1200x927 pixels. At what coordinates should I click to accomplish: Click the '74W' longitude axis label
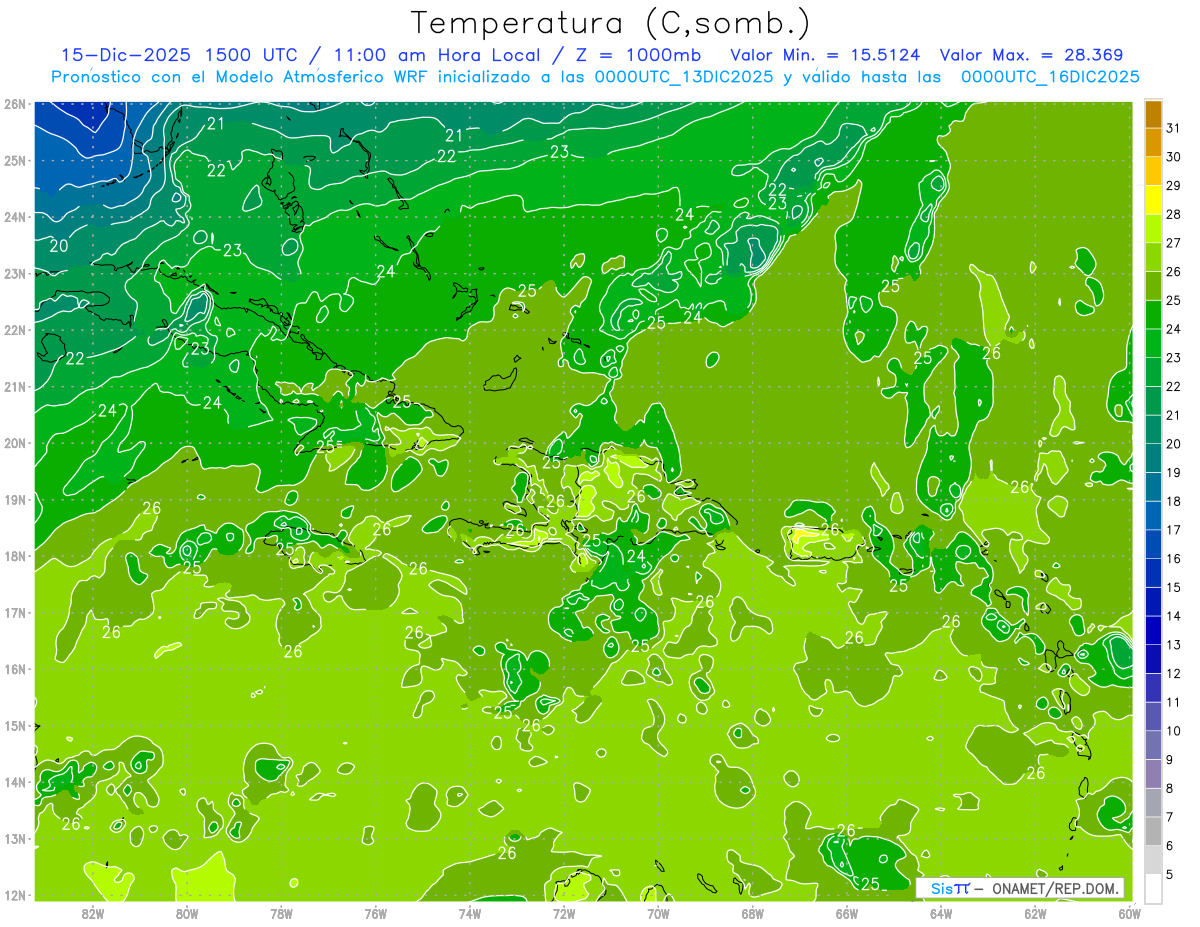tap(470, 913)
